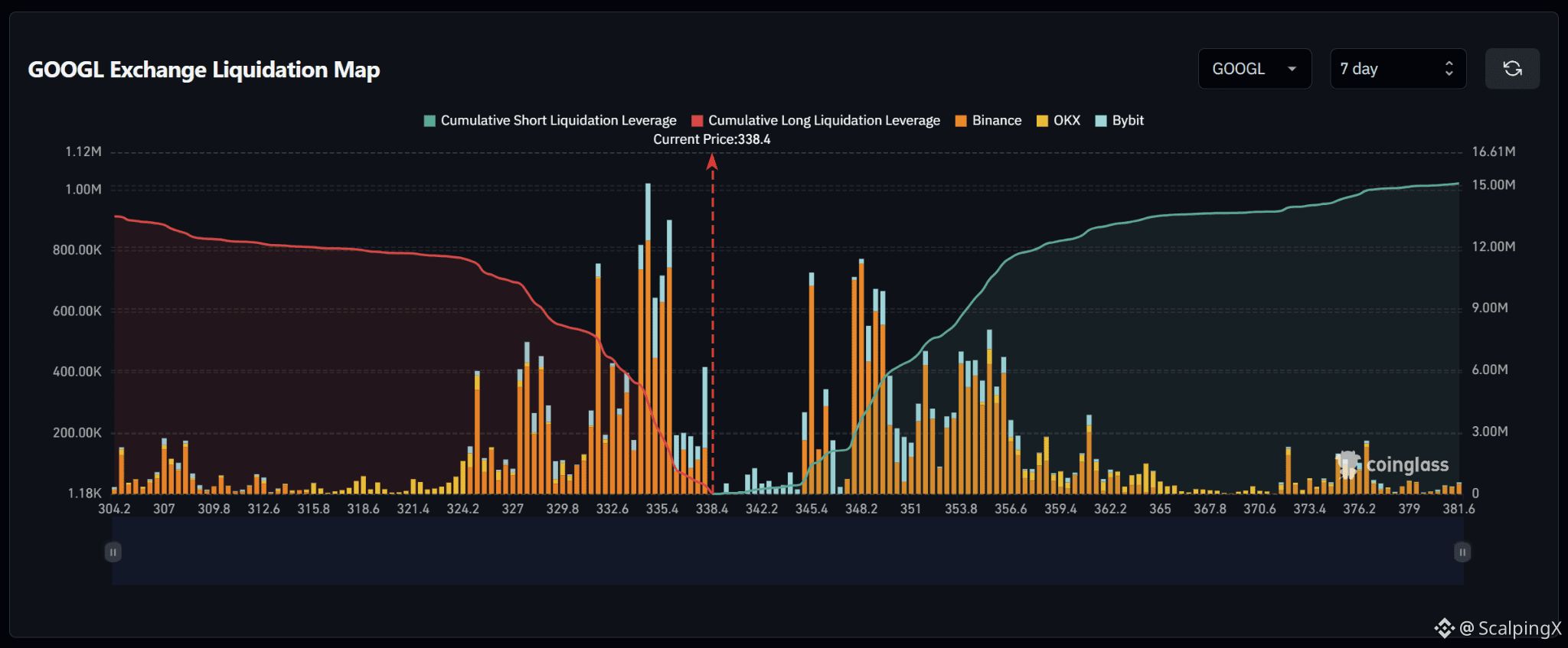Toggle Cumulative Long Liquidation Leverage legend series
Image resolution: width=1568 pixels, height=648 pixels.
(x=816, y=121)
